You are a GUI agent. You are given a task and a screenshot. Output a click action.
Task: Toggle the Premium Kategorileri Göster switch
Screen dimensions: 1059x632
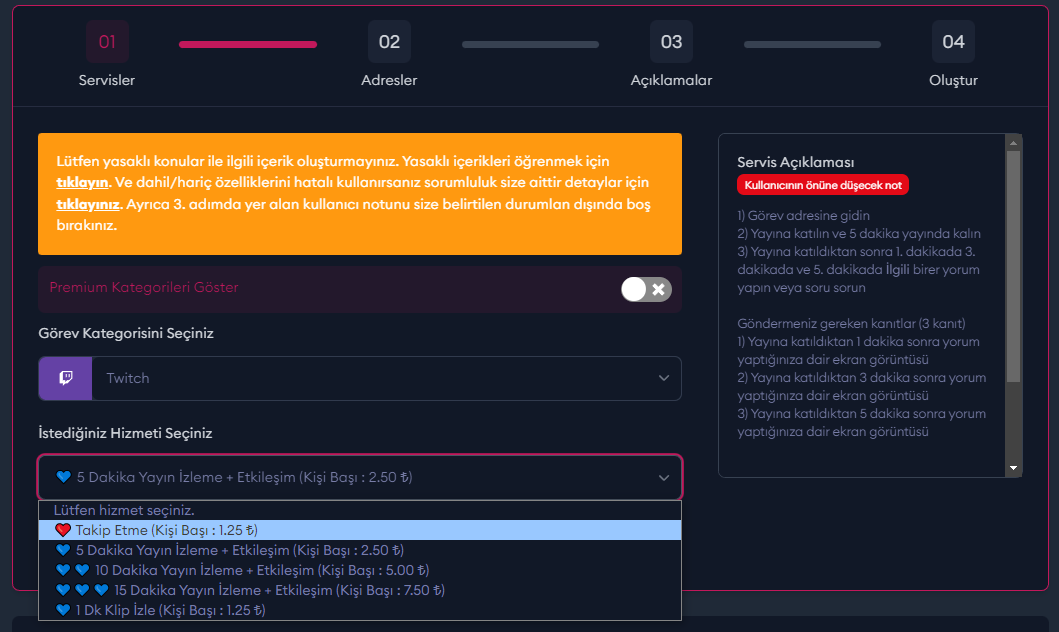point(646,290)
